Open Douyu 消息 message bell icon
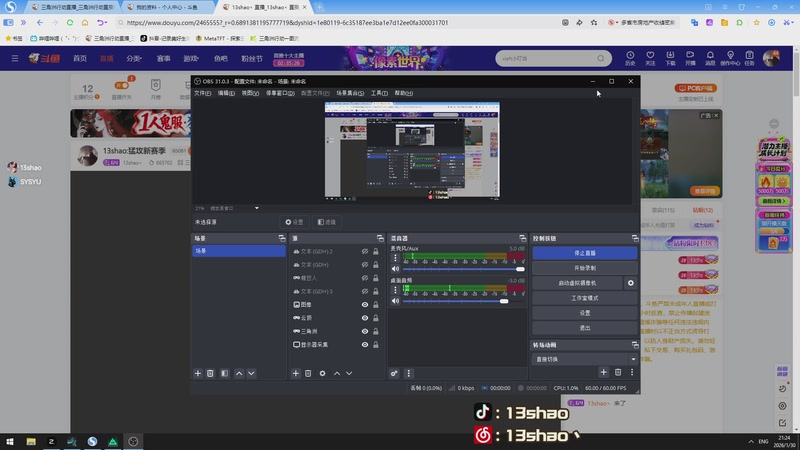This screenshot has width=800, height=450. click(710, 58)
